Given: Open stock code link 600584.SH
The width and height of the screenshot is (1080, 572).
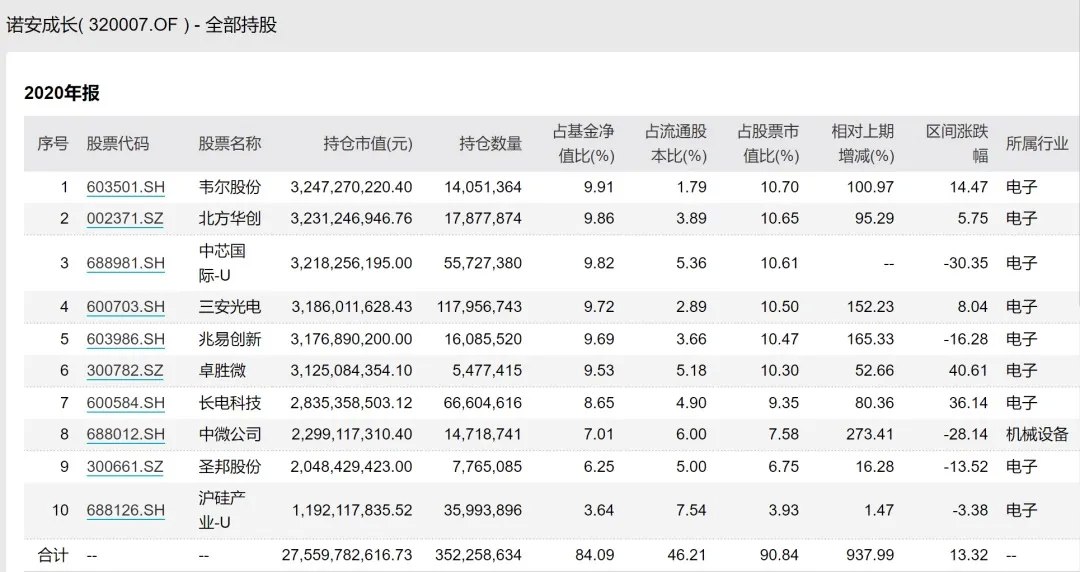Looking at the screenshot, I should [x=125, y=402].
